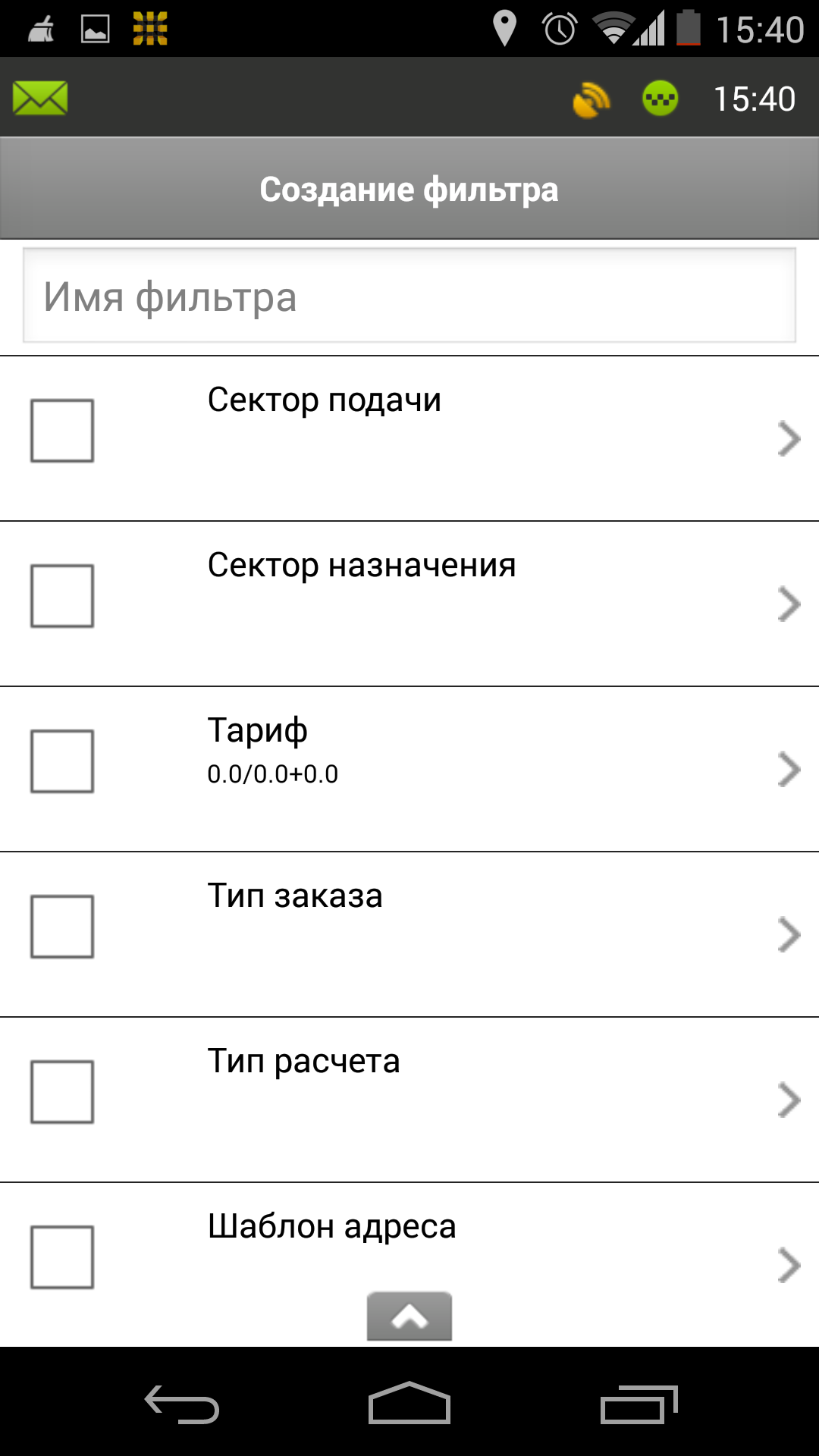Open the green envelope messages icon
The image size is (819, 1456).
[x=40, y=99]
